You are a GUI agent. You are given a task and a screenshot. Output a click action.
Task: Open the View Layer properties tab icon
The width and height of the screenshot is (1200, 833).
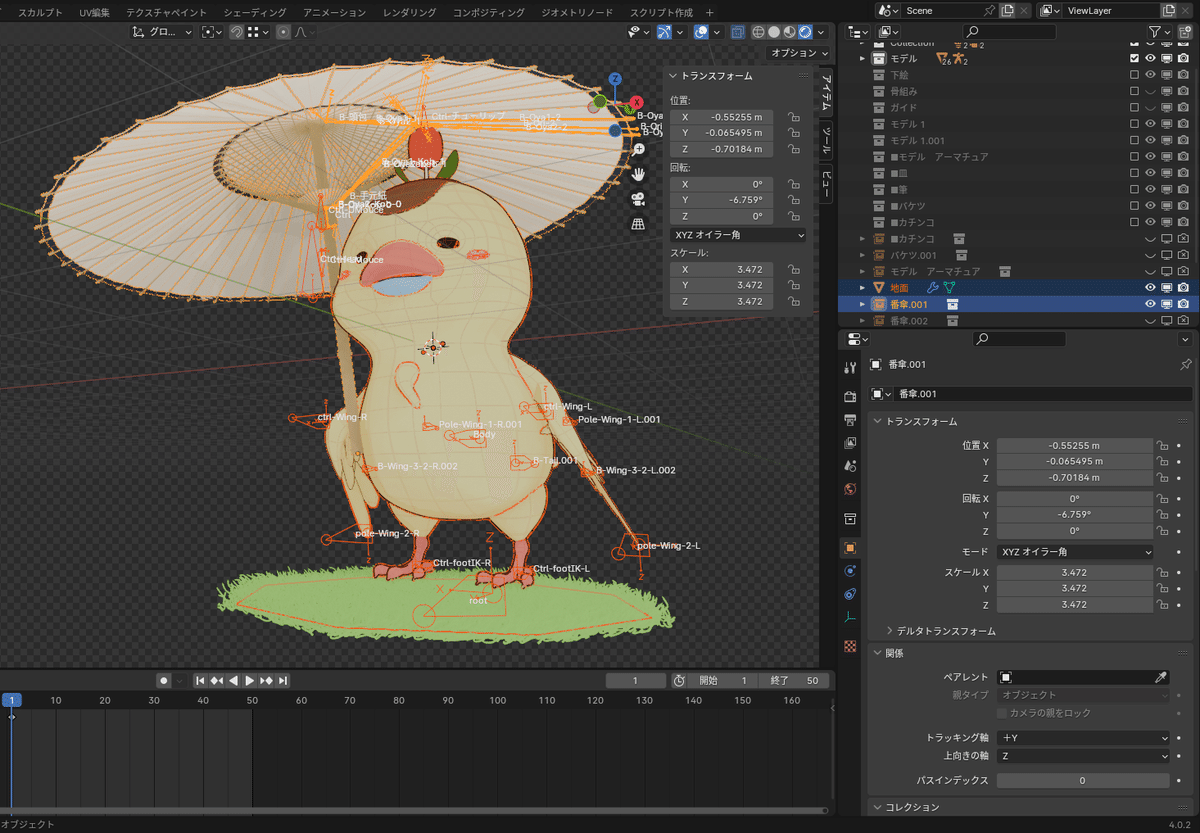(850, 442)
